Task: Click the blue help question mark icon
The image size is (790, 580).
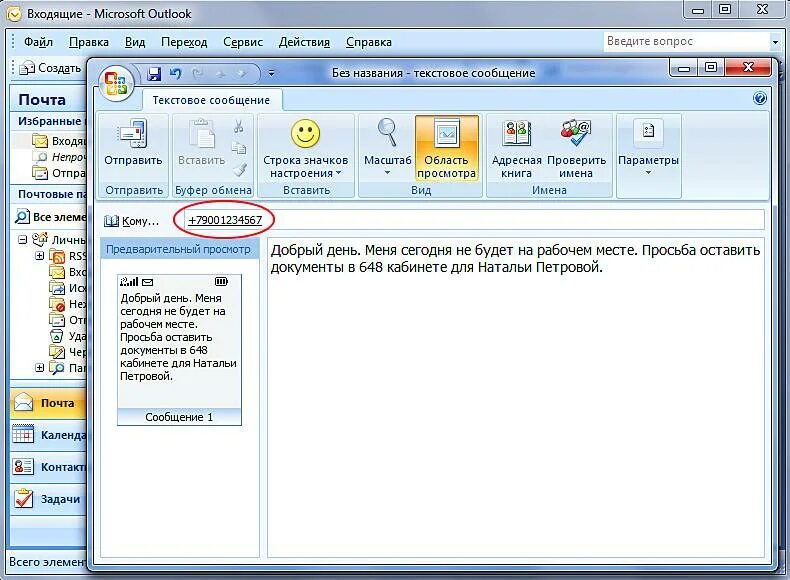Action: click(760, 98)
